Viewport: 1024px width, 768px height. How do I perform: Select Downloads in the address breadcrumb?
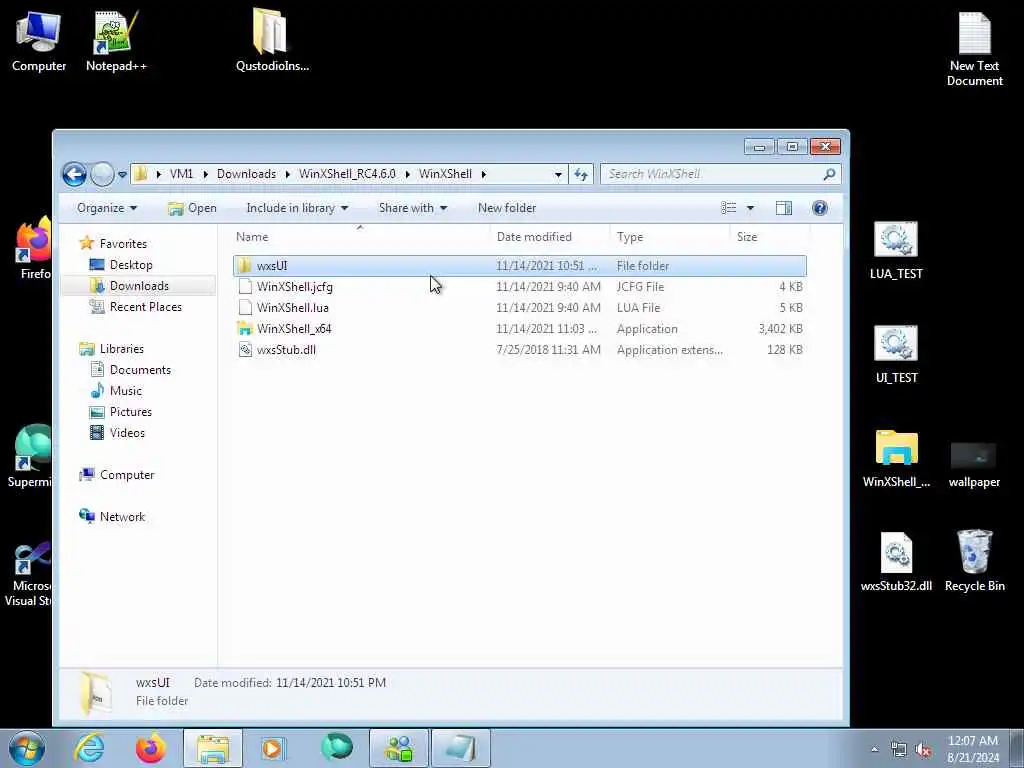tap(246, 174)
